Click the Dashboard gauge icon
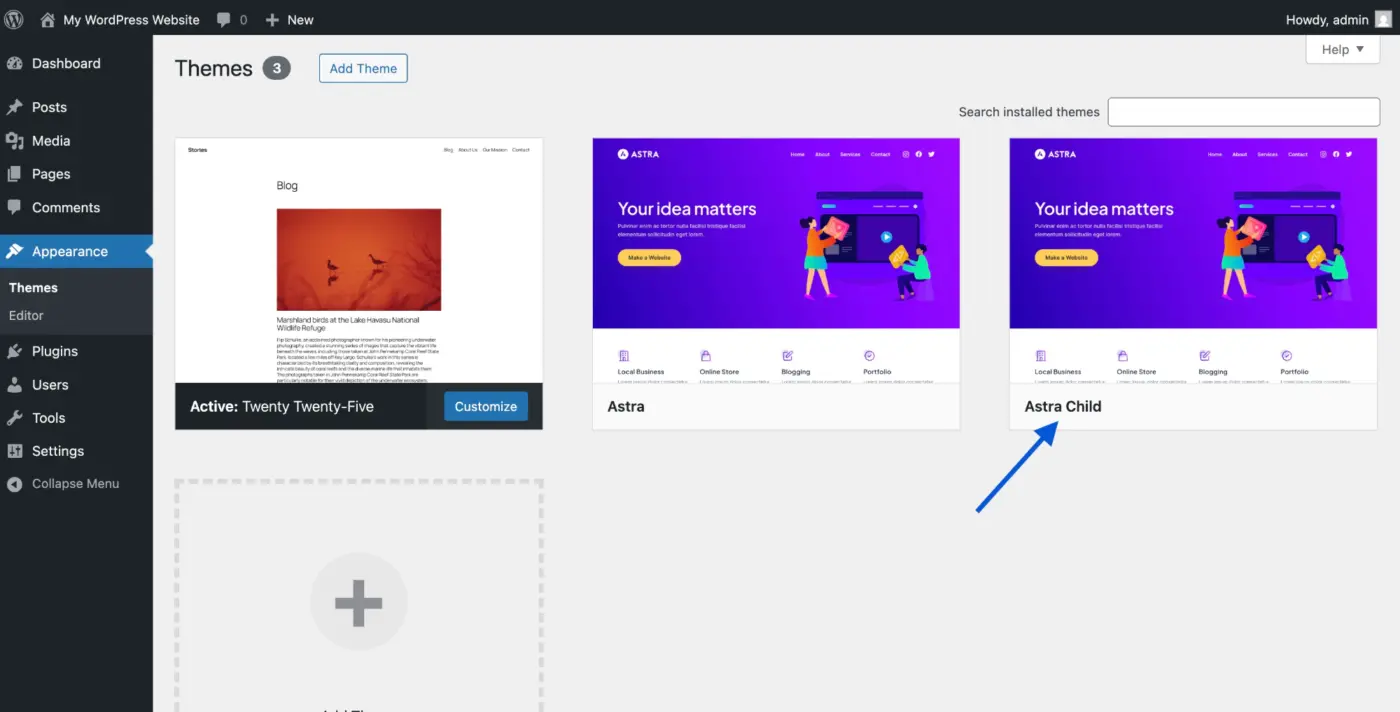The image size is (1400, 712). (15, 63)
